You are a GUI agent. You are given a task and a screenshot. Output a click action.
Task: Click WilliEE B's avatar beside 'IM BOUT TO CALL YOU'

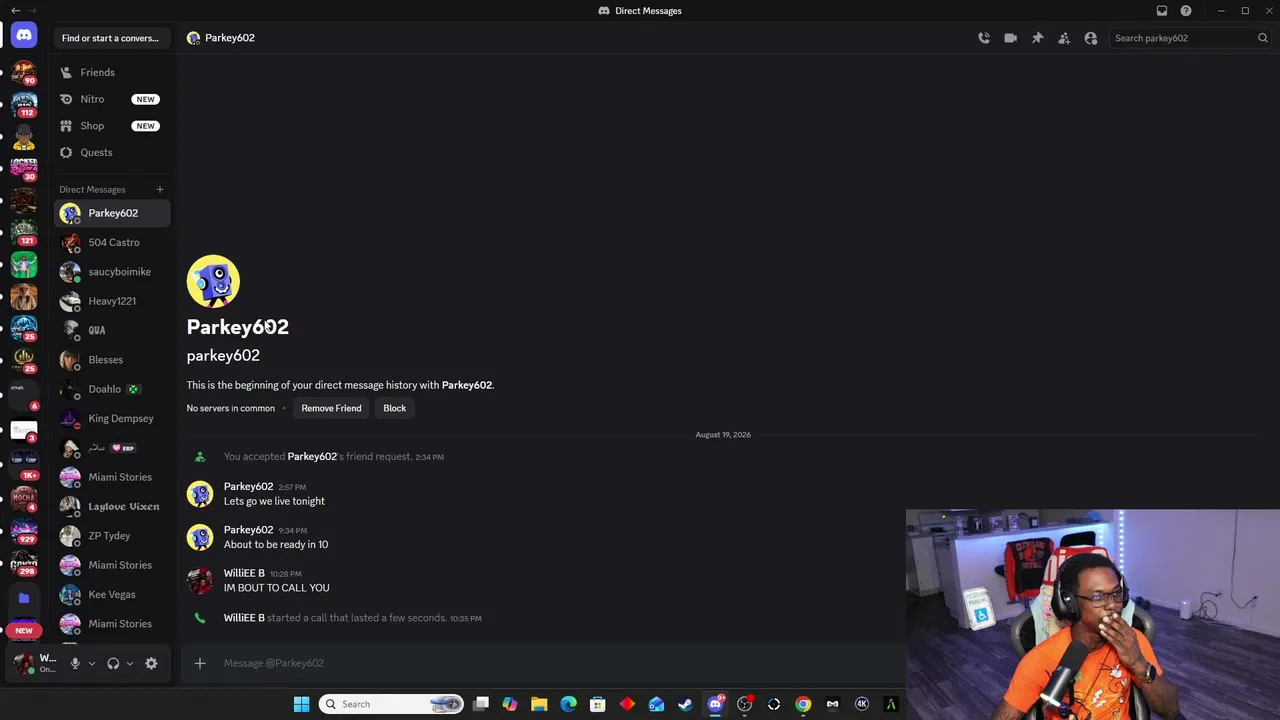[x=200, y=581]
